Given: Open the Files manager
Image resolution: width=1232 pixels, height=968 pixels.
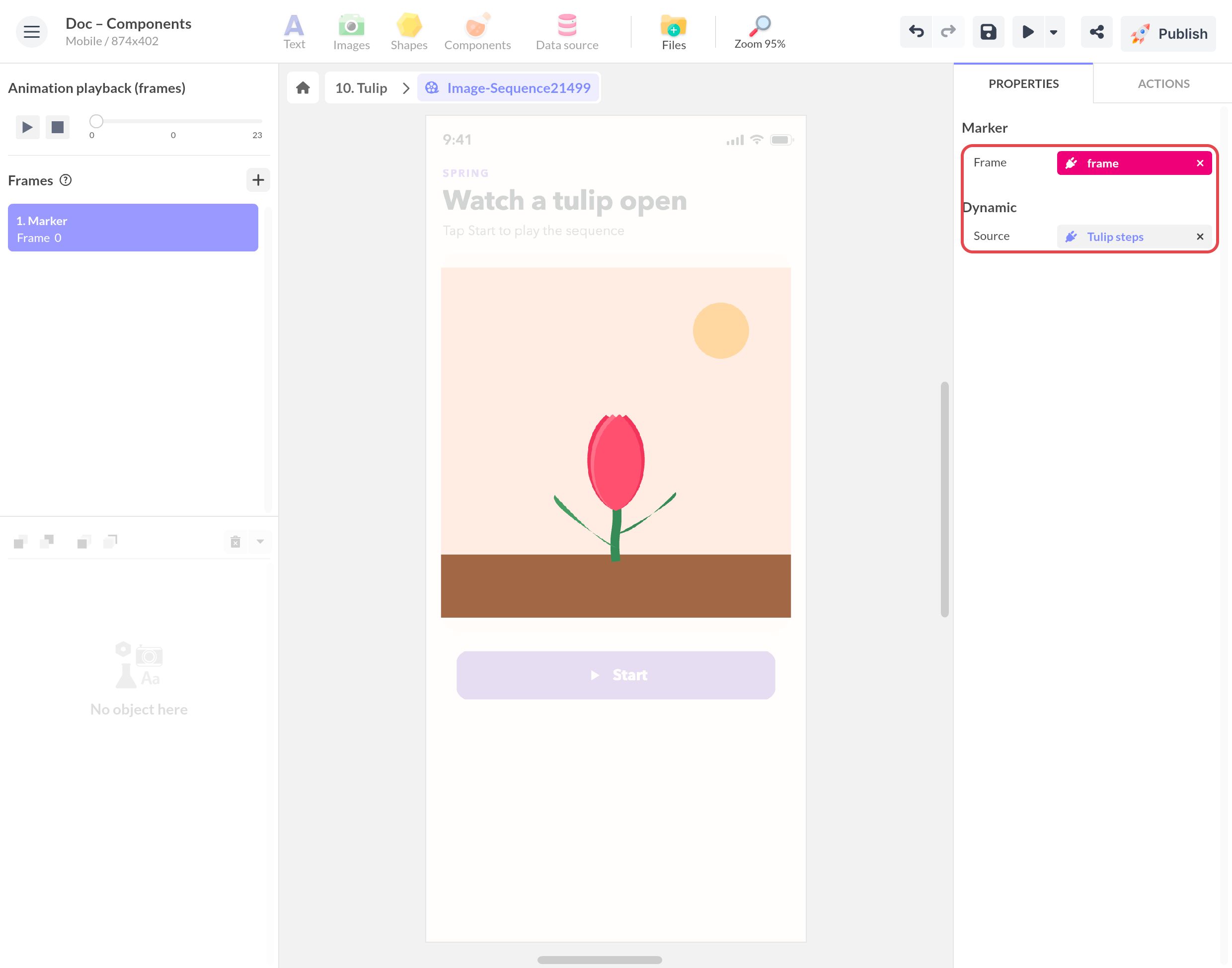Looking at the screenshot, I should [x=674, y=32].
